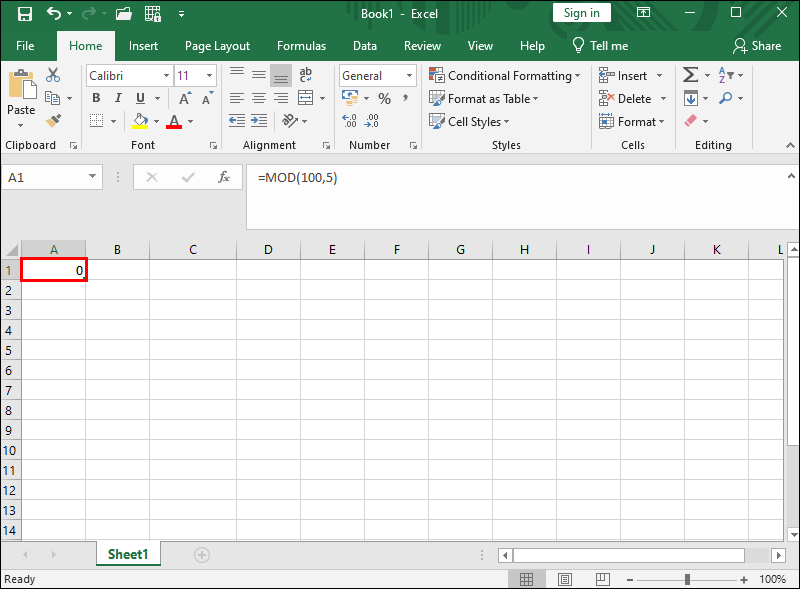The width and height of the screenshot is (800, 589).
Task: Click the Undo arrow icon
Action: [54, 13]
